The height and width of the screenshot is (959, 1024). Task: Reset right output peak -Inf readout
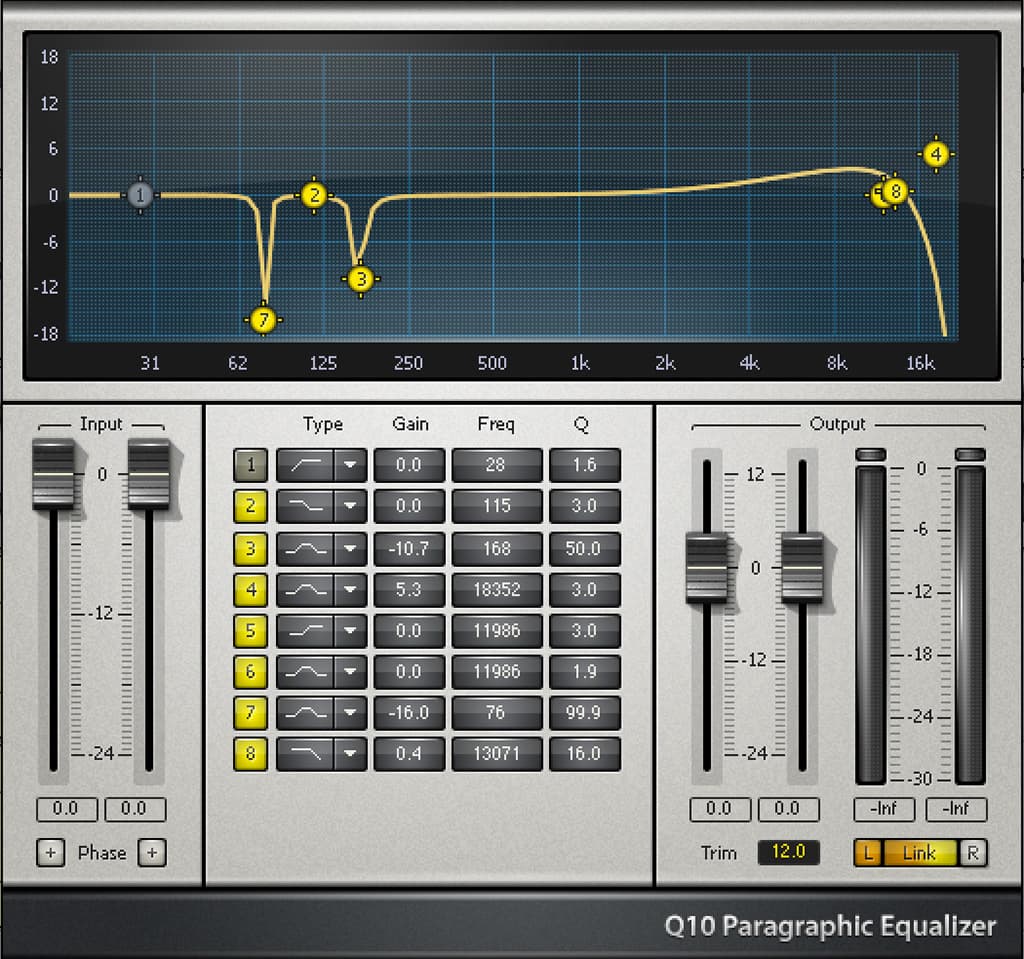(956, 809)
